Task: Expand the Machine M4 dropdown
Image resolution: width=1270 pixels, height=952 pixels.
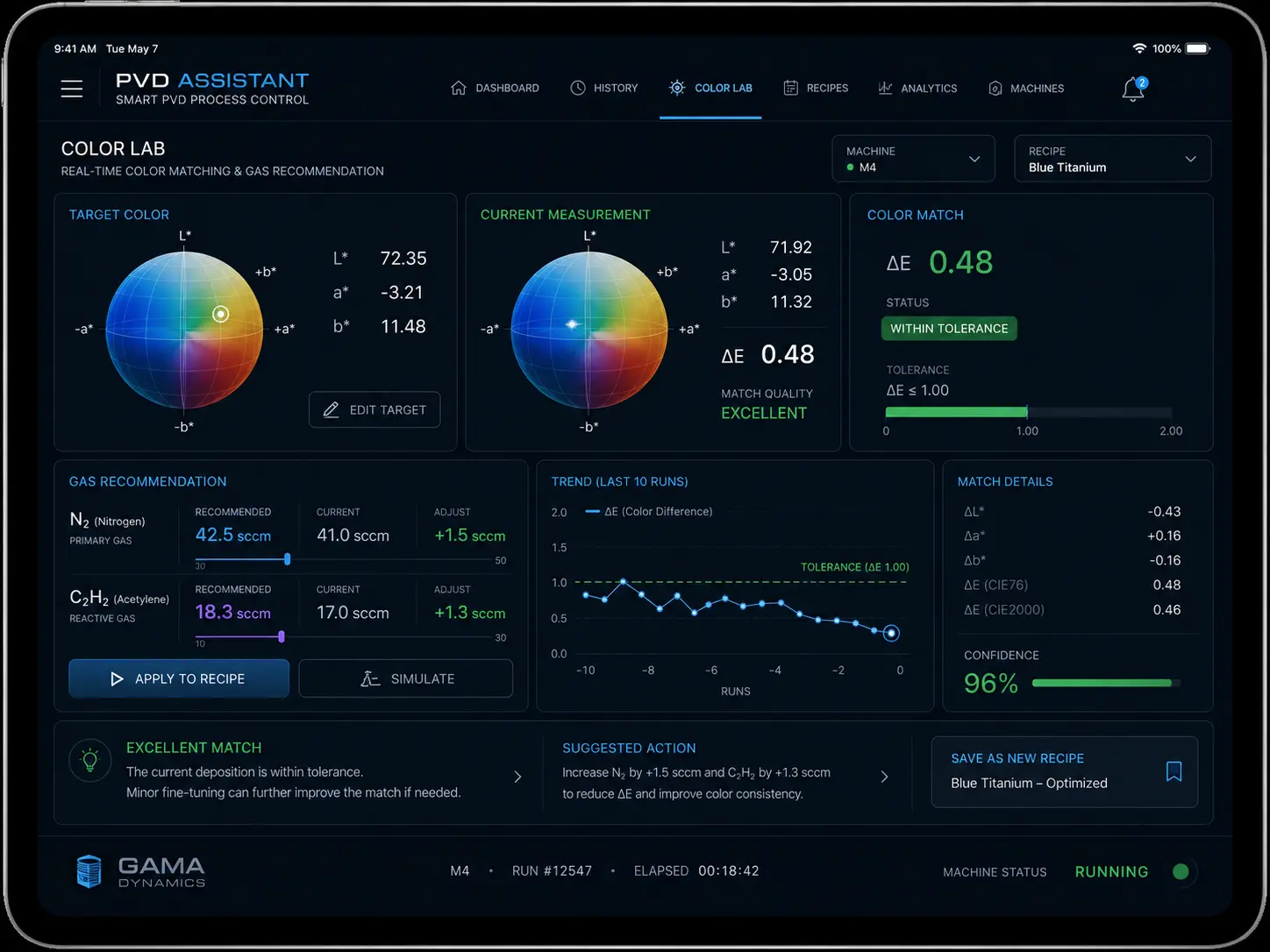Action: 913,159
